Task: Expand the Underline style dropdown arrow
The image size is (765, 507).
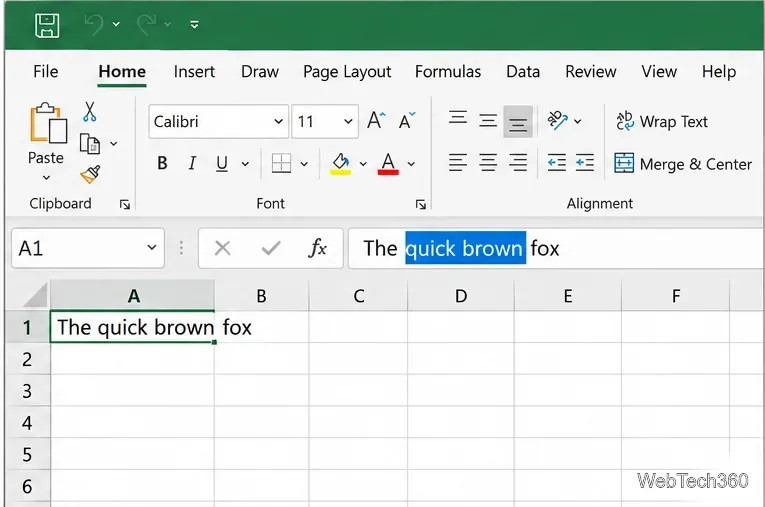Action: coord(245,164)
